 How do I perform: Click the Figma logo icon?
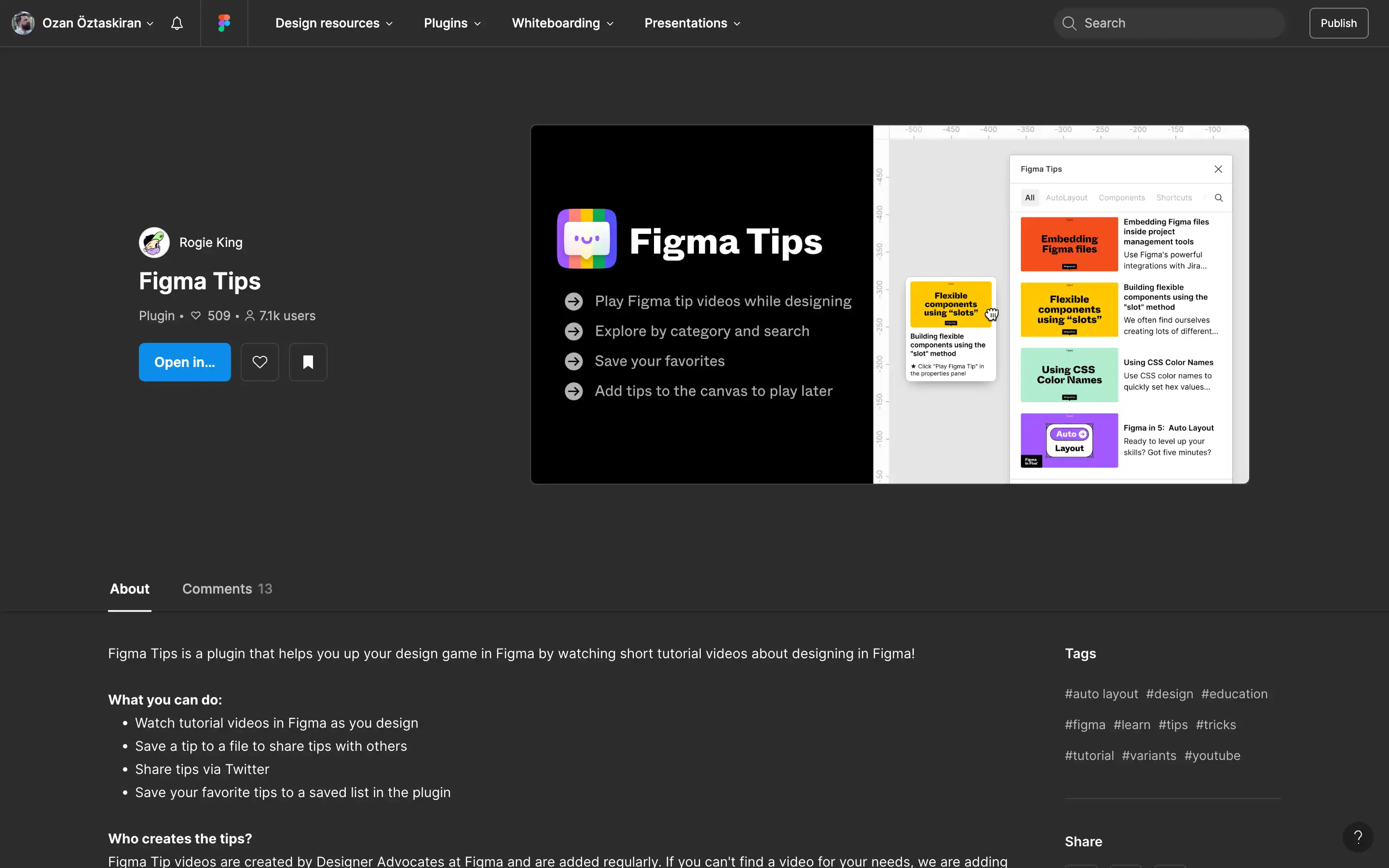click(224, 23)
